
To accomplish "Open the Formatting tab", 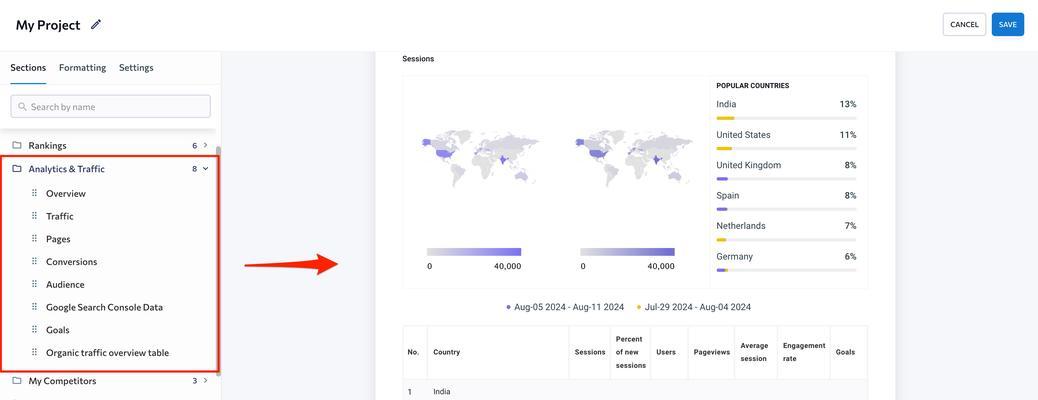I will point(82,68).
